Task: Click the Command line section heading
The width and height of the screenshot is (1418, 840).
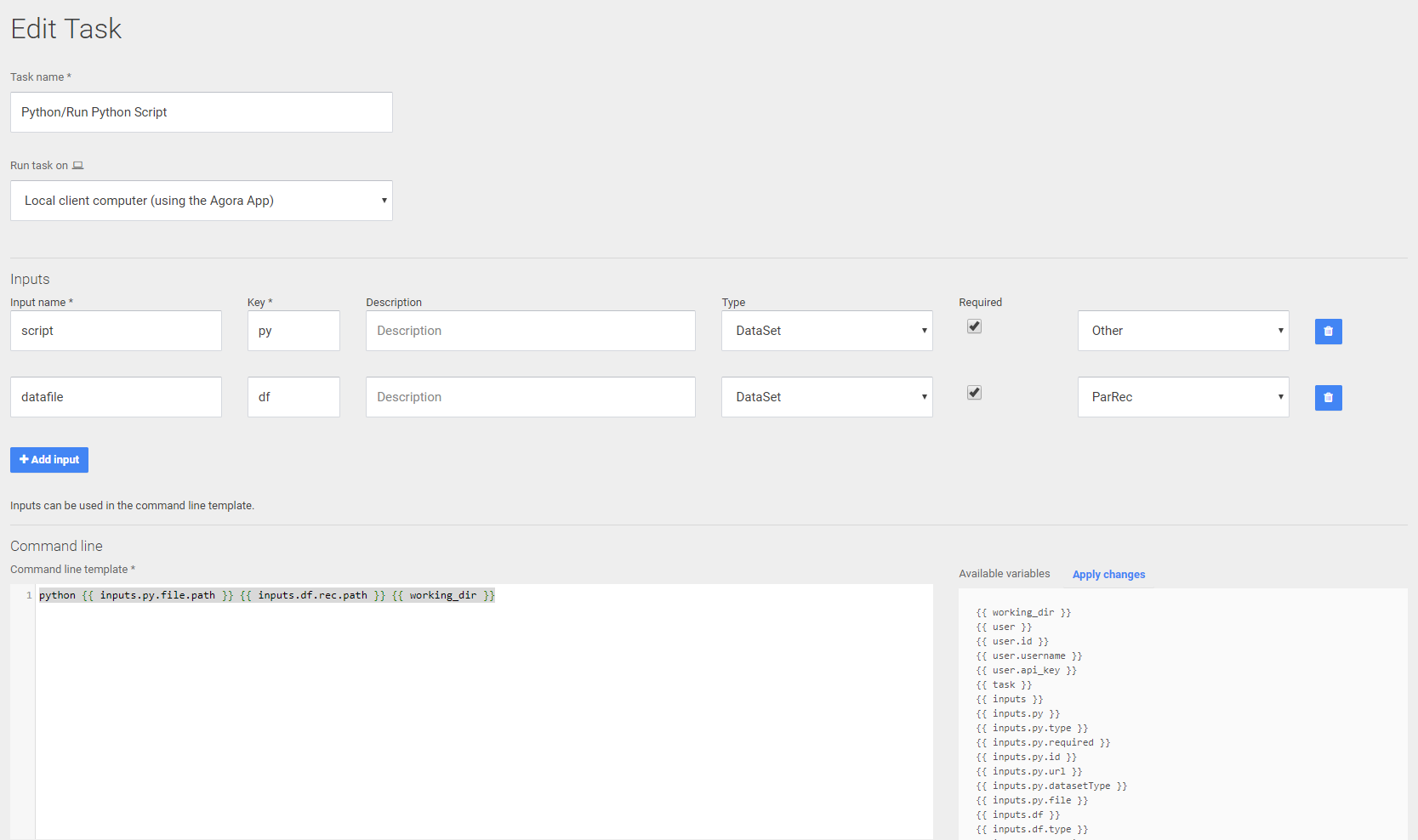Action: point(56,546)
